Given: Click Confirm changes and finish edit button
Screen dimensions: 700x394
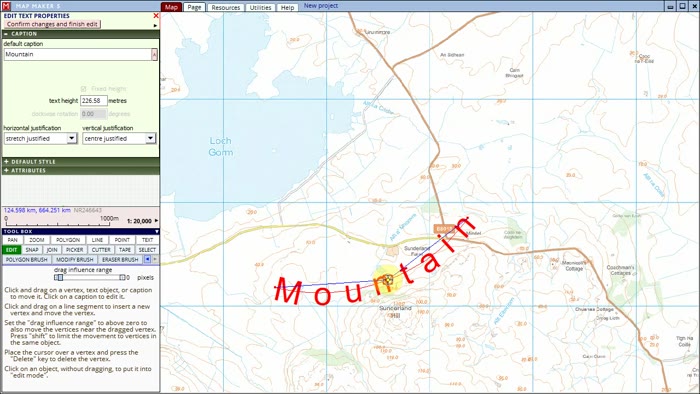Looking at the screenshot, I should (x=52, y=24).
